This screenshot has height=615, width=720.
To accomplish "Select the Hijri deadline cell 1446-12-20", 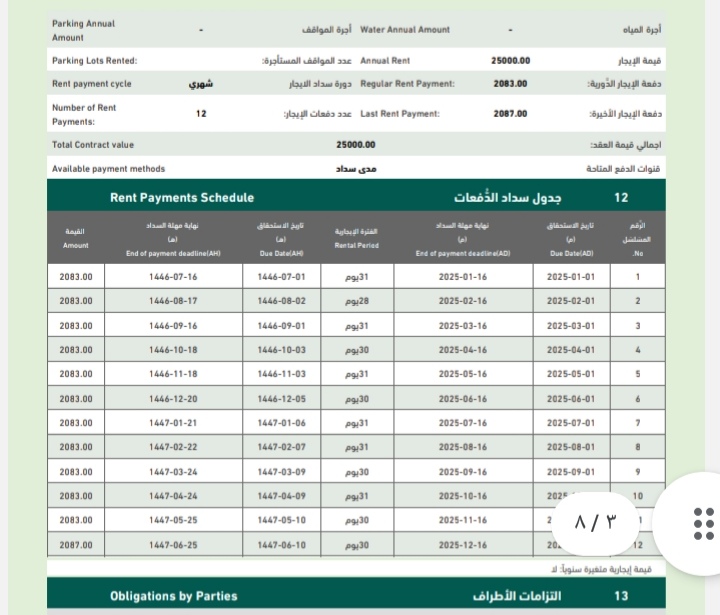I will tap(173, 399).
